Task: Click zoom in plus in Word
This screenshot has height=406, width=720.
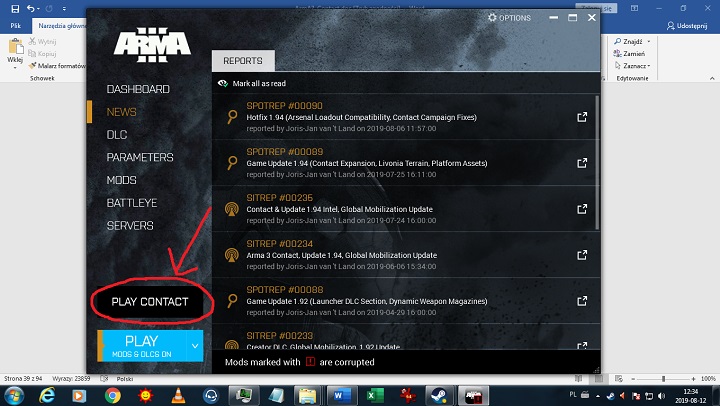Action: pos(693,379)
